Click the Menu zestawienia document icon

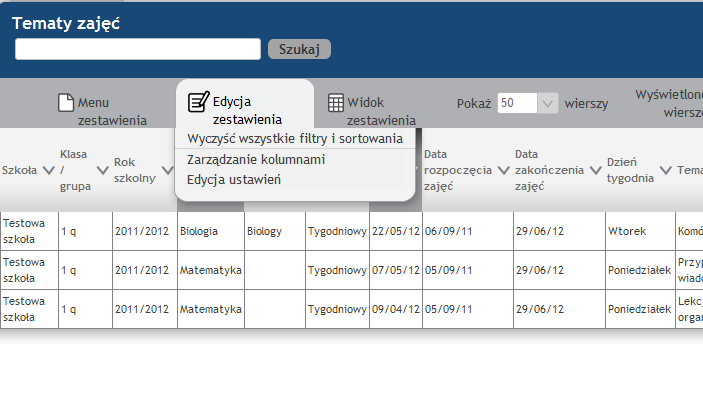pyautogui.click(x=66, y=102)
